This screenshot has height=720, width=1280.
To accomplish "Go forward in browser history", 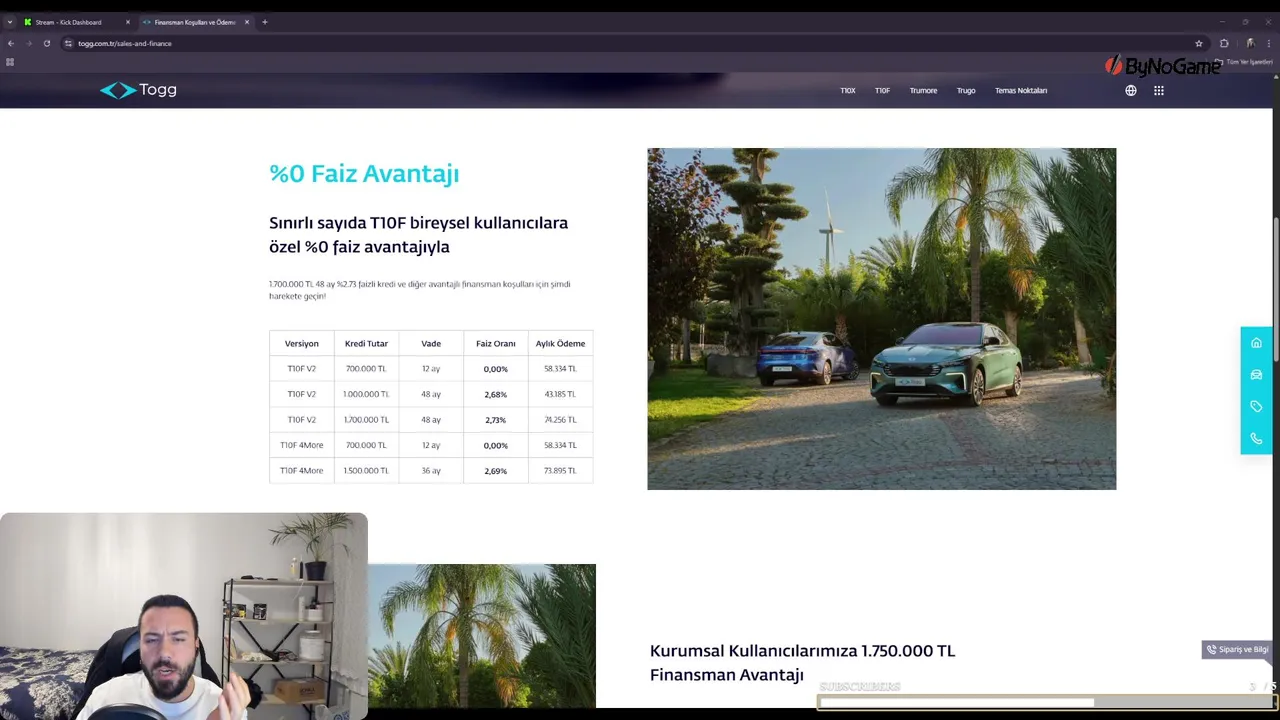I will tap(29, 43).
